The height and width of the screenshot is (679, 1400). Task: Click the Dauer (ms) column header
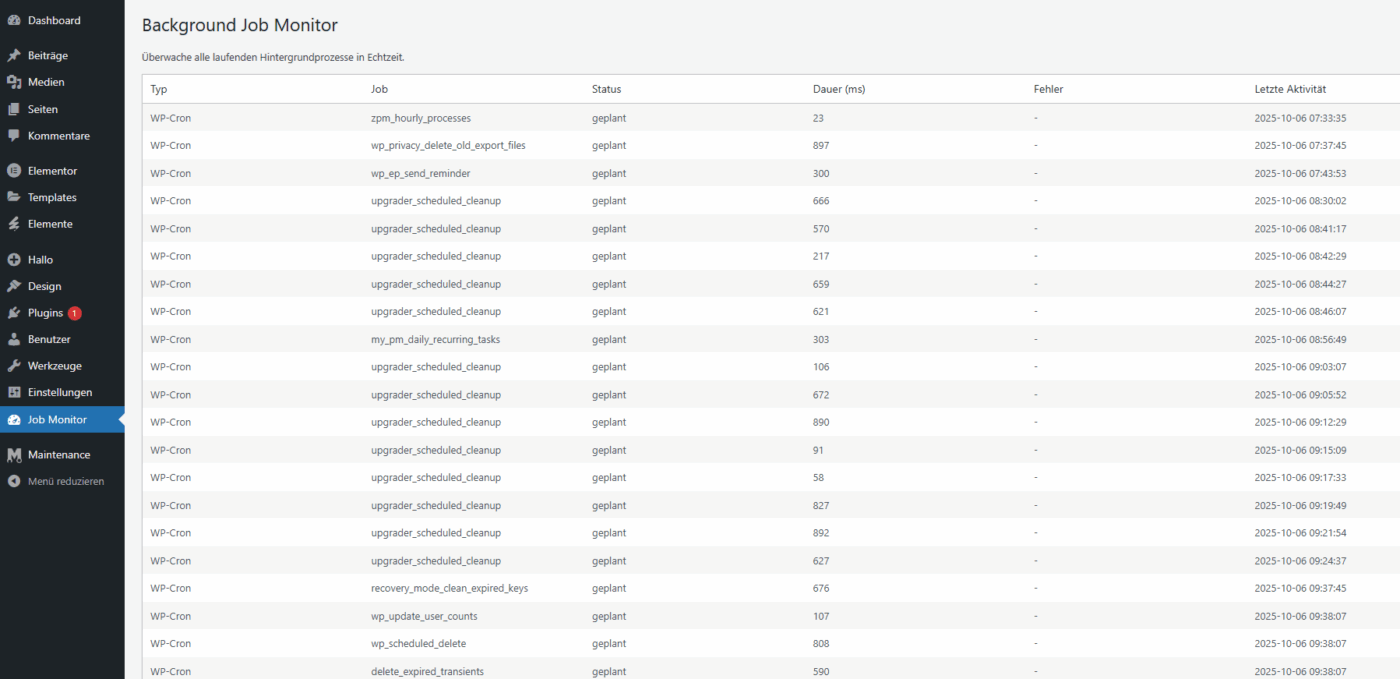coord(838,89)
